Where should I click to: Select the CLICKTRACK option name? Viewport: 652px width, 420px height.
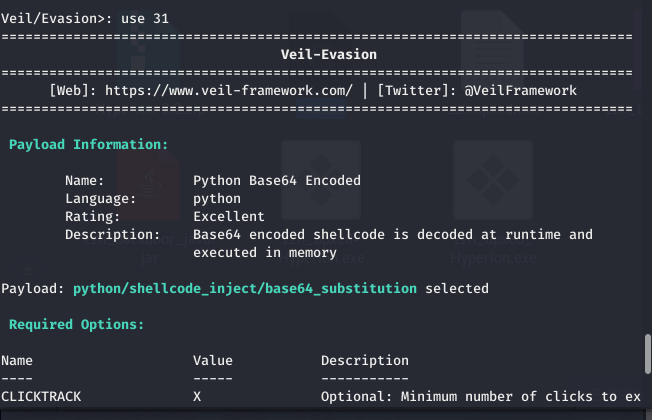click(41, 396)
